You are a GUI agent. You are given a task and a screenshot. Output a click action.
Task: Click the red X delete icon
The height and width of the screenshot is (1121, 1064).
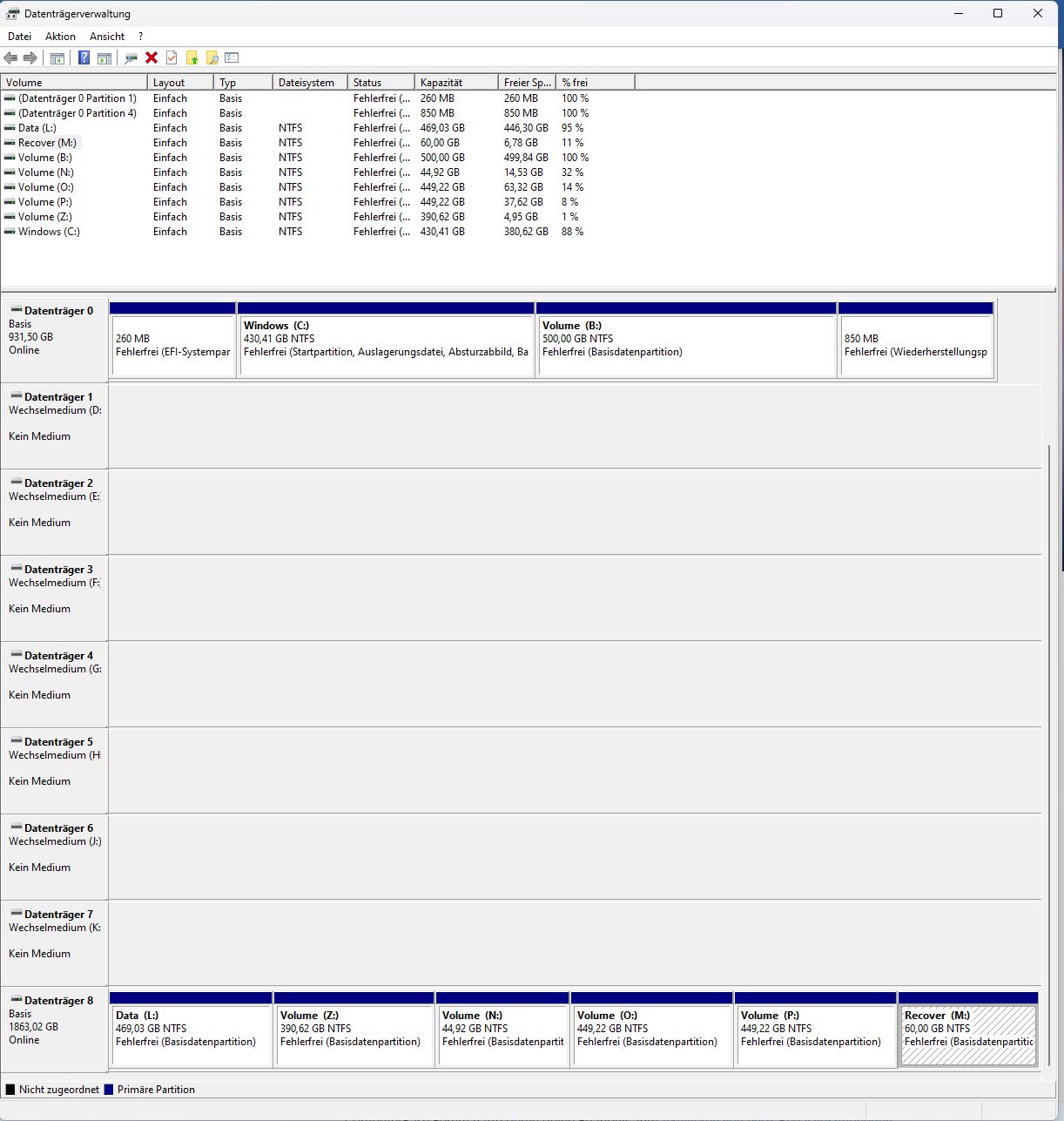click(152, 58)
